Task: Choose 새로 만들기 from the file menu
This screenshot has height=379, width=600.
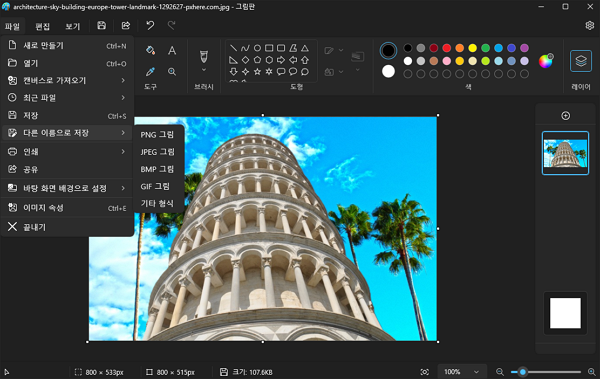Action: click(67, 46)
